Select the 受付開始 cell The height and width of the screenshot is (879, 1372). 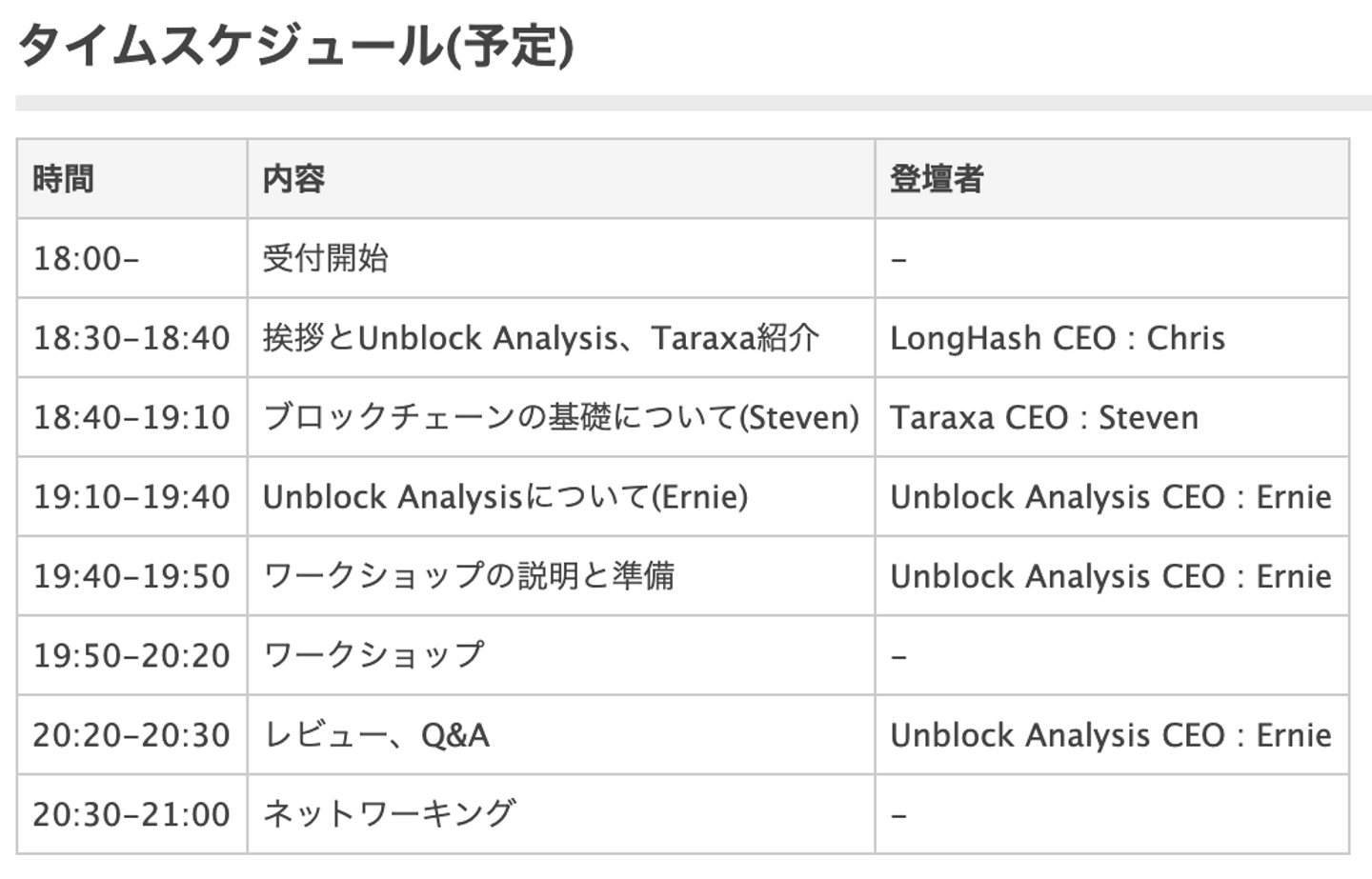(325, 259)
